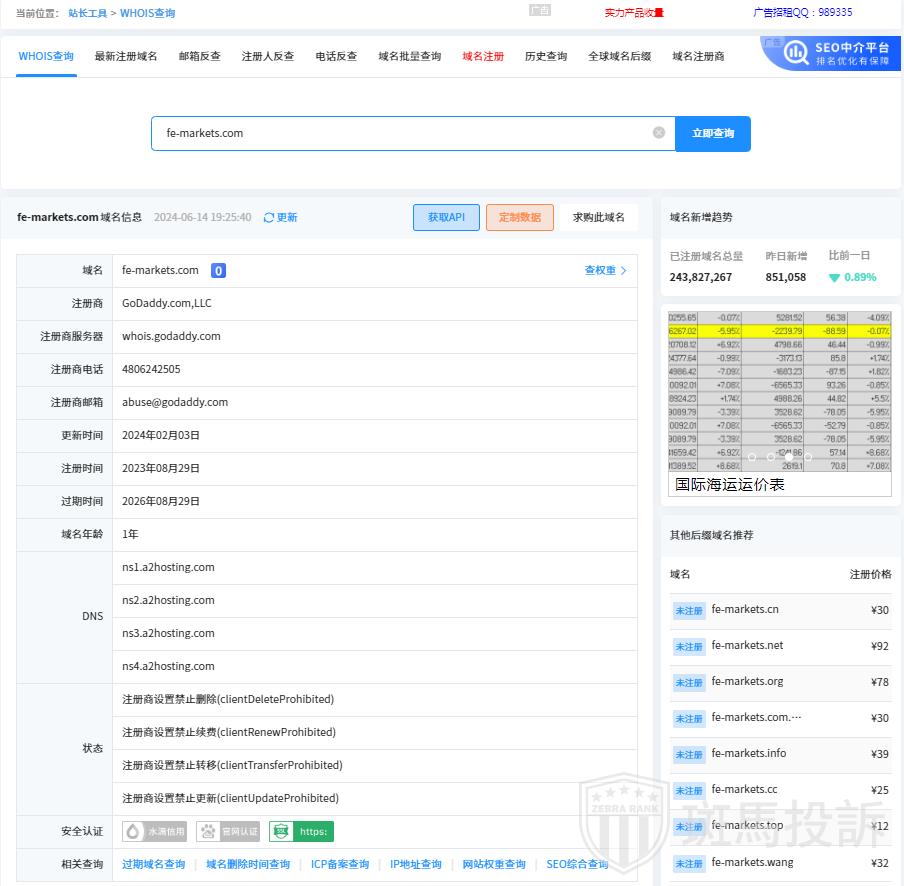The height and width of the screenshot is (886, 904).
Task: Click the 定制数据 button
Action: point(519,217)
